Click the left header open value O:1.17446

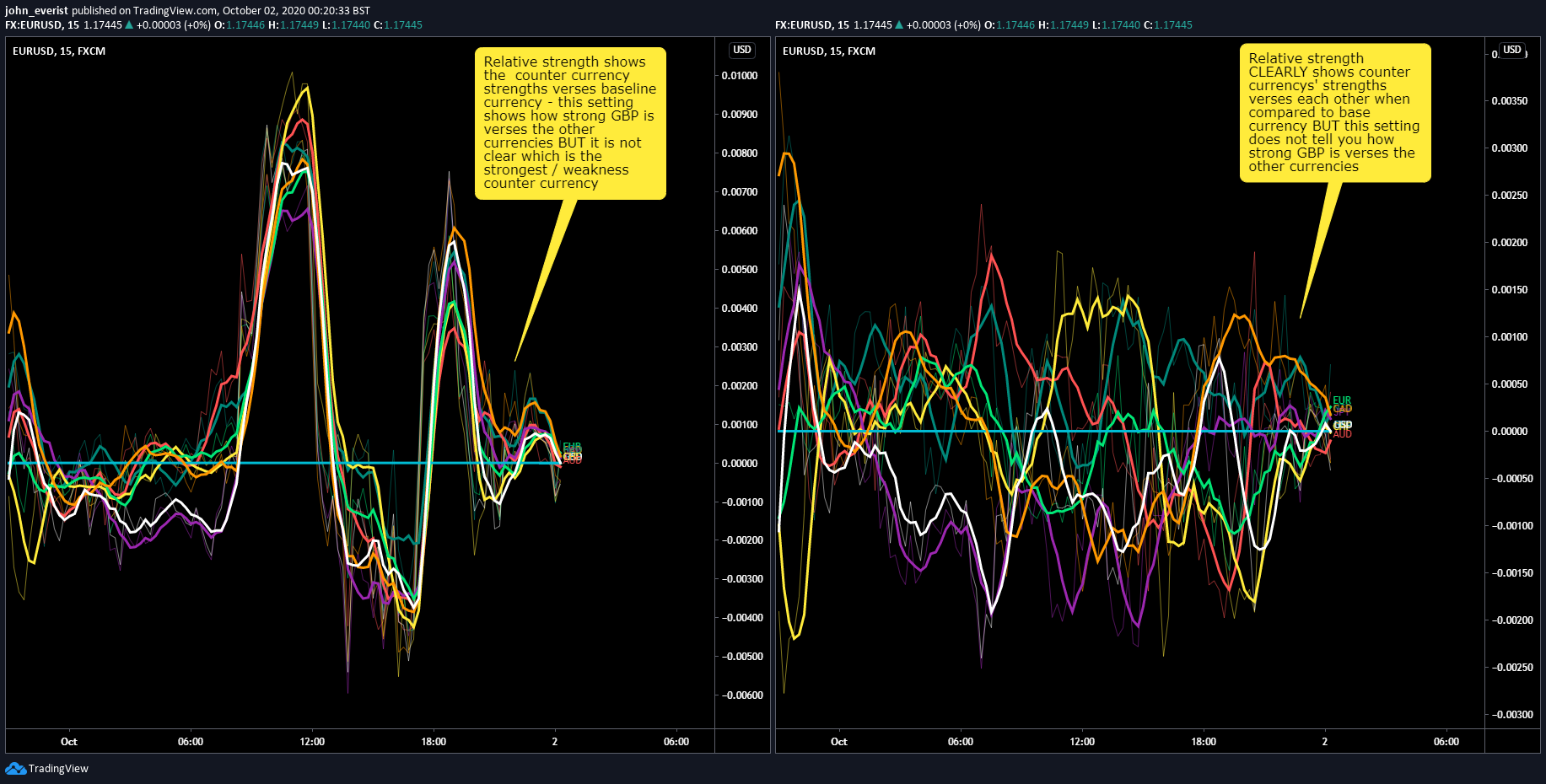[240, 25]
